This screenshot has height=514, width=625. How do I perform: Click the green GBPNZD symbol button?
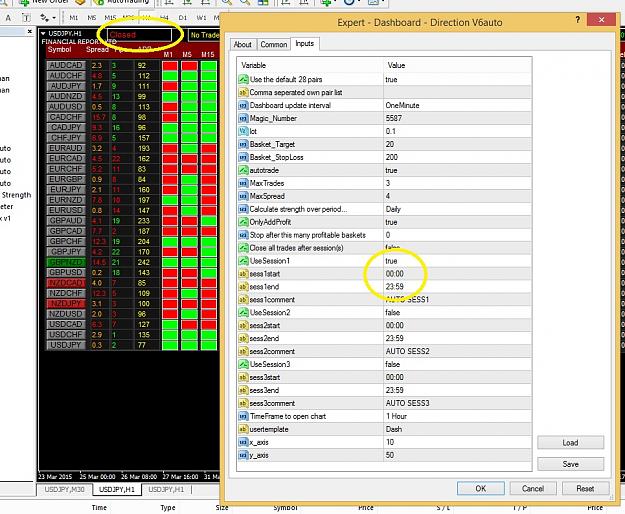pyautogui.click(x=66, y=262)
